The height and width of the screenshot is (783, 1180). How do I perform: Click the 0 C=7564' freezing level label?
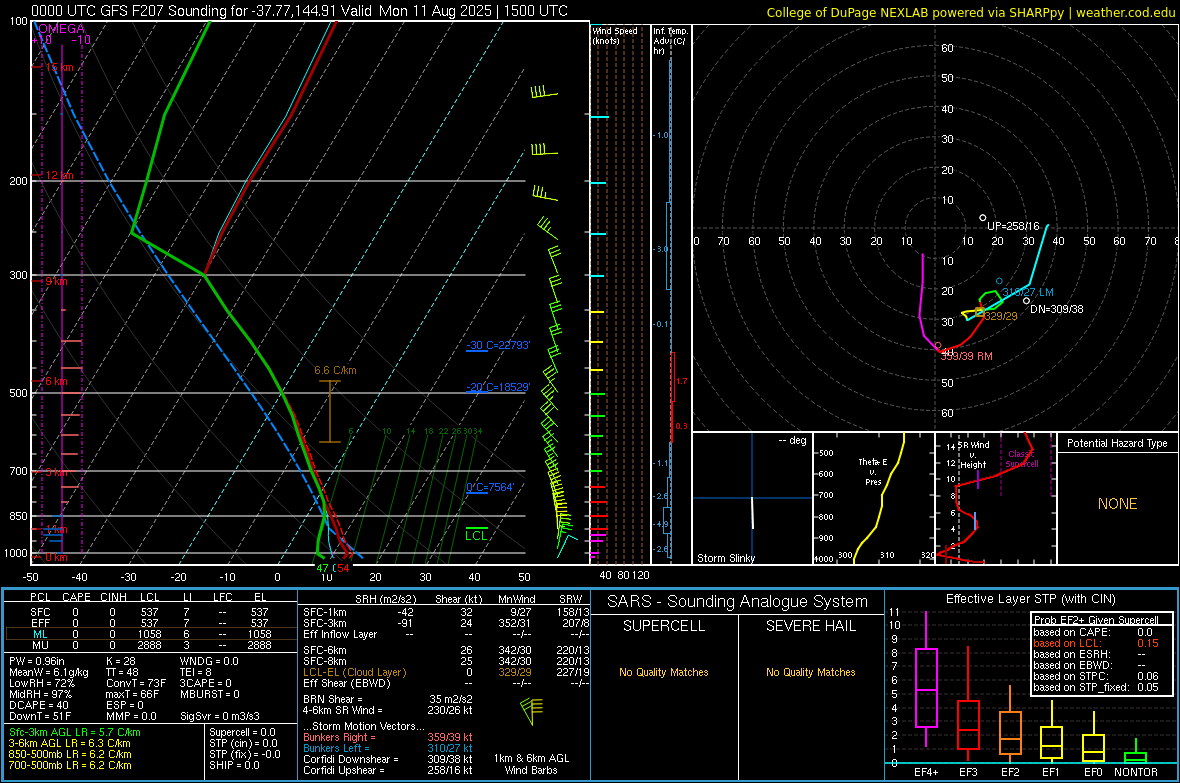[x=490, y=487]
